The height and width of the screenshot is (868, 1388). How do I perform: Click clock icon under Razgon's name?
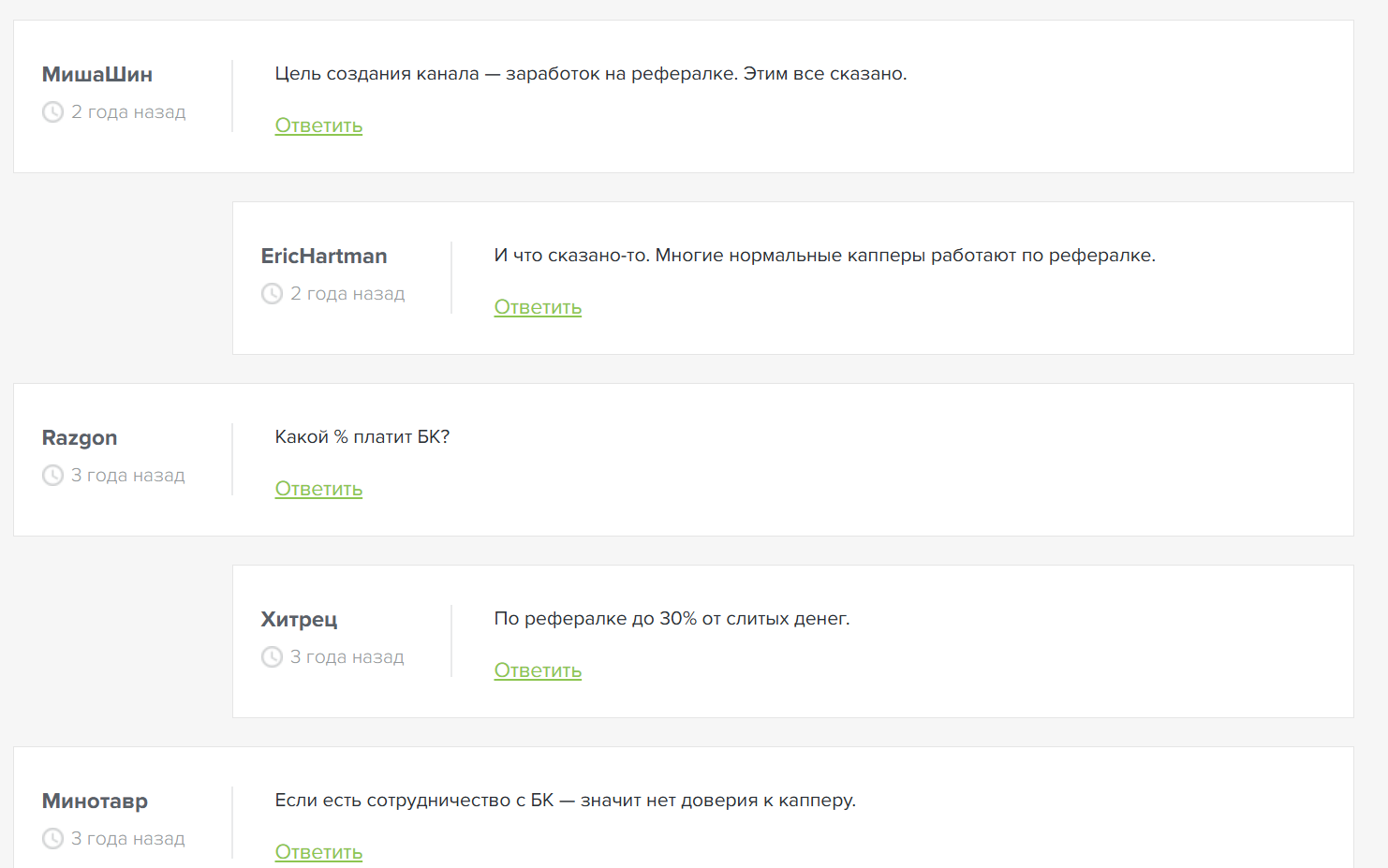coord(52,476)
